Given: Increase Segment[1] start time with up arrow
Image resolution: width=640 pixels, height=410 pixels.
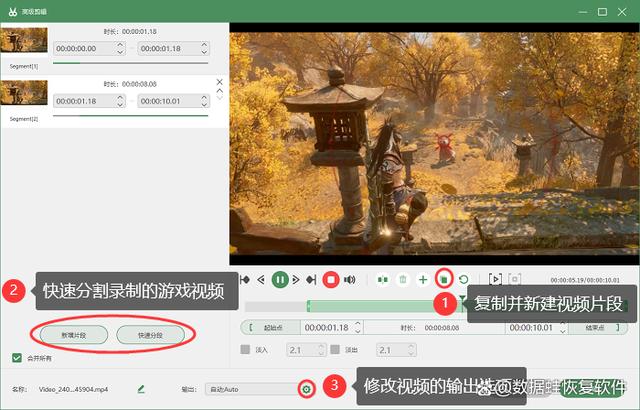Looking at the screenshot, I should coord(120,45).
